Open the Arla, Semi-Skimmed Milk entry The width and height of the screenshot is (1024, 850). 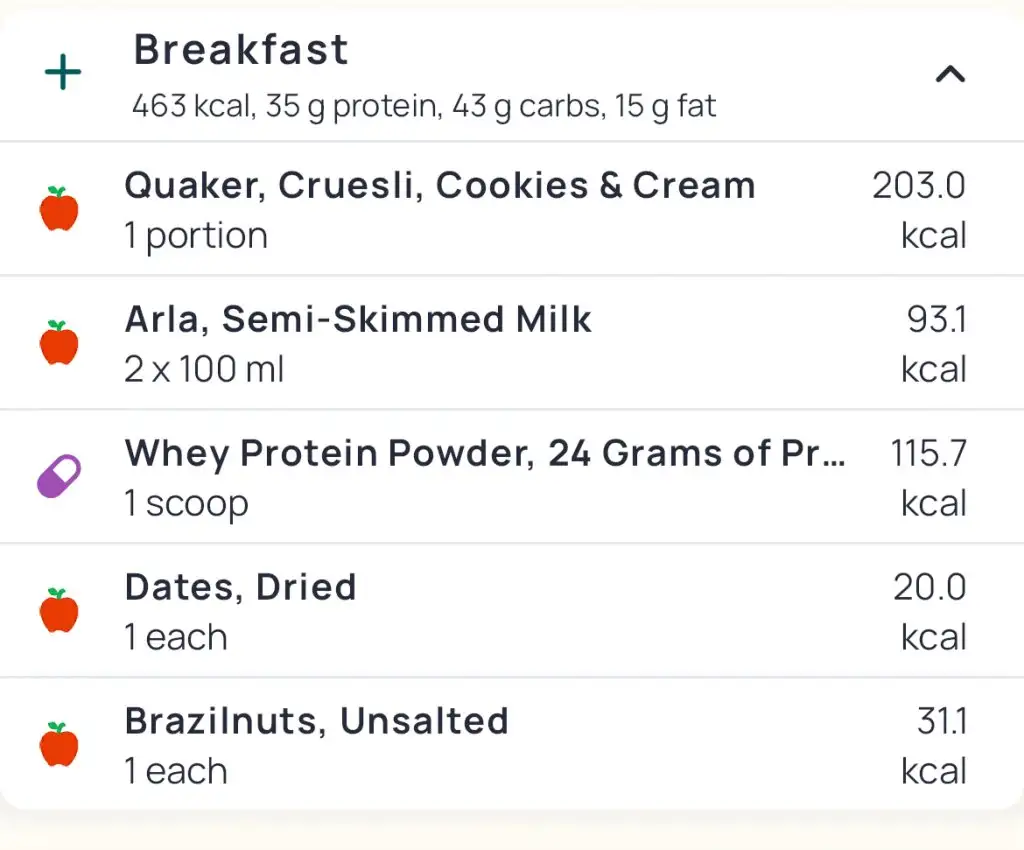click(358, 320)
